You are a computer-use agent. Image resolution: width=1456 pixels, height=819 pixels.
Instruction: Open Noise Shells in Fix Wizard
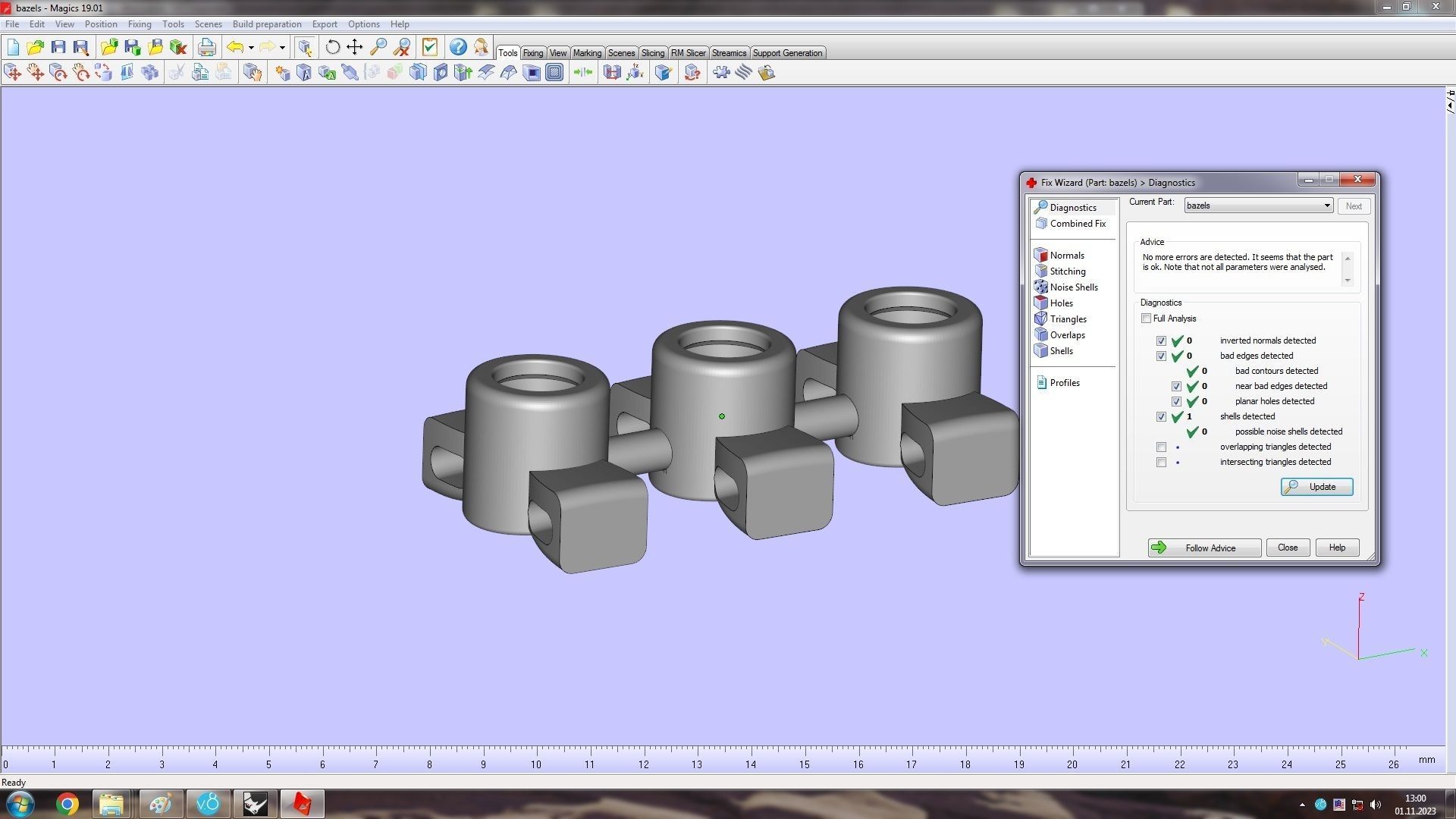tap(1073, 287)
